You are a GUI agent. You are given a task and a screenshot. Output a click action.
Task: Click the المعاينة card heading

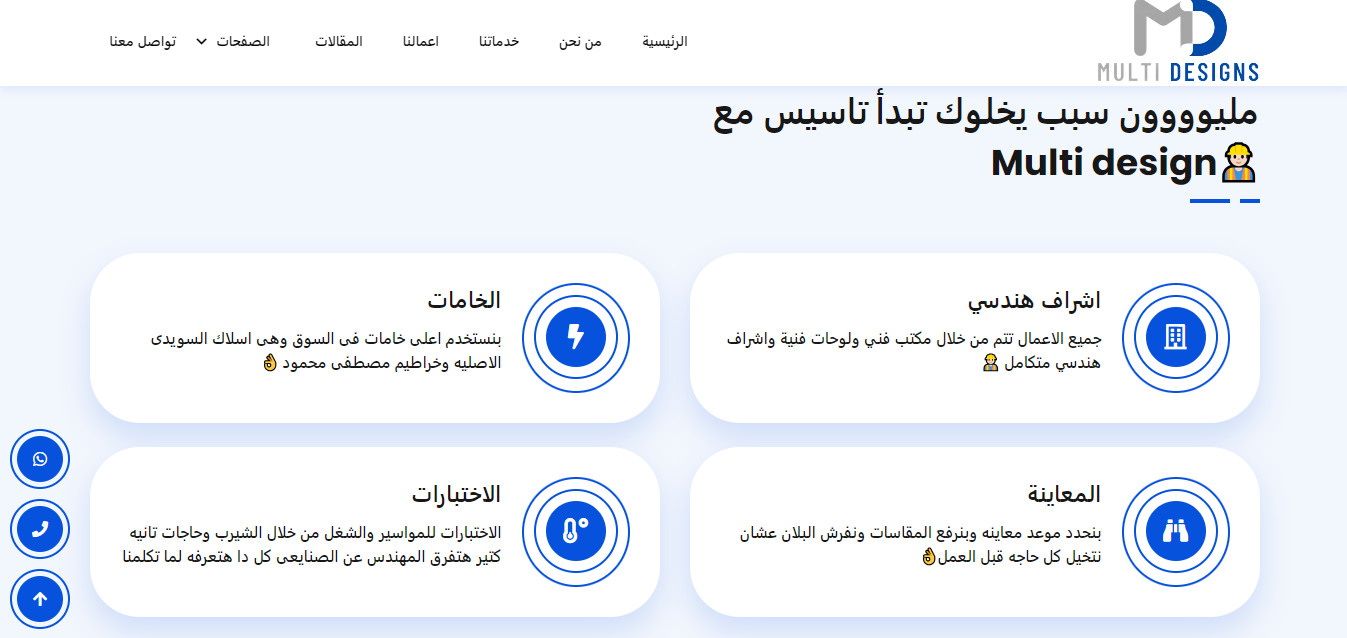tap(1064, 494)
